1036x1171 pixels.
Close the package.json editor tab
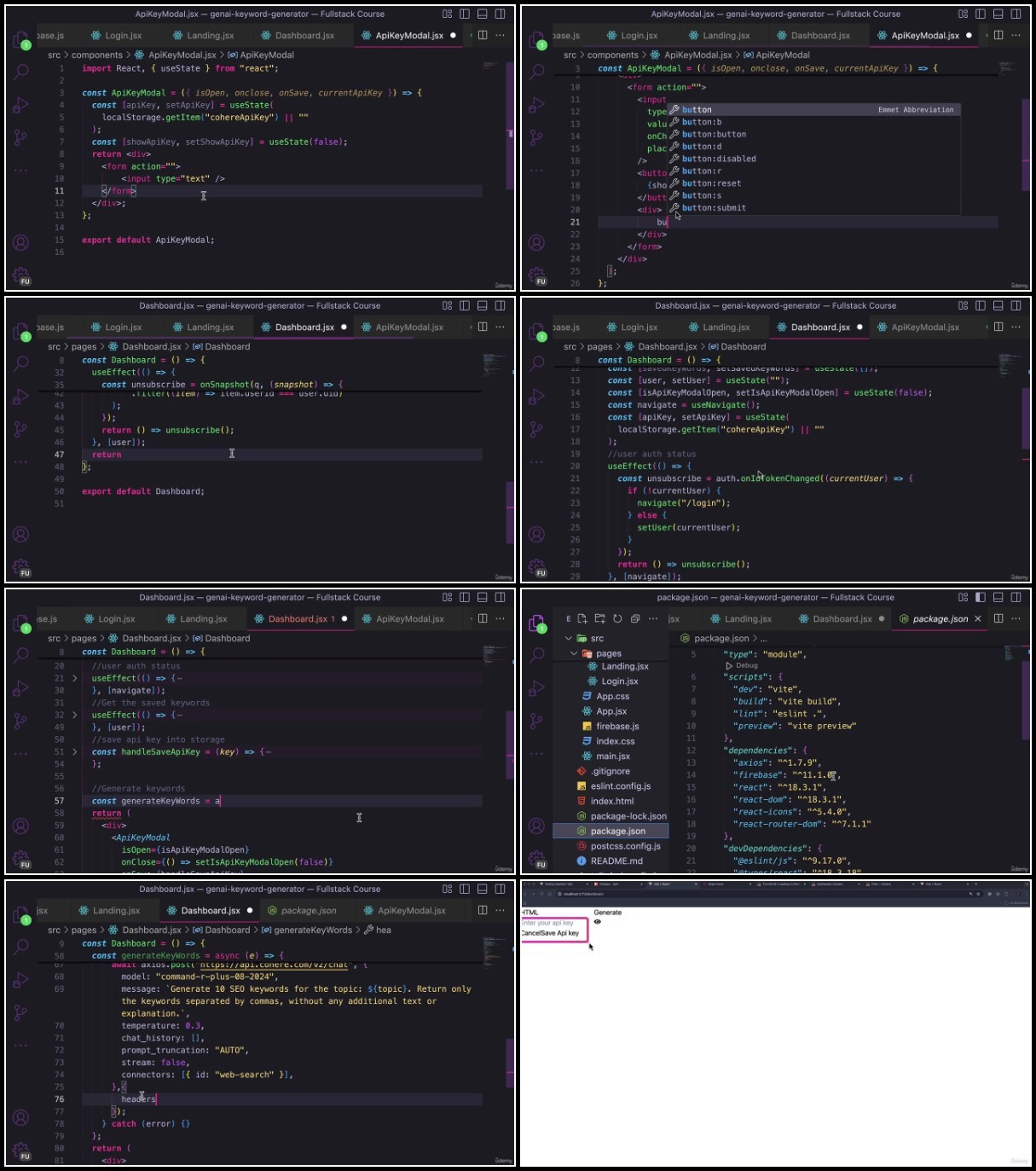pos(978,618)
